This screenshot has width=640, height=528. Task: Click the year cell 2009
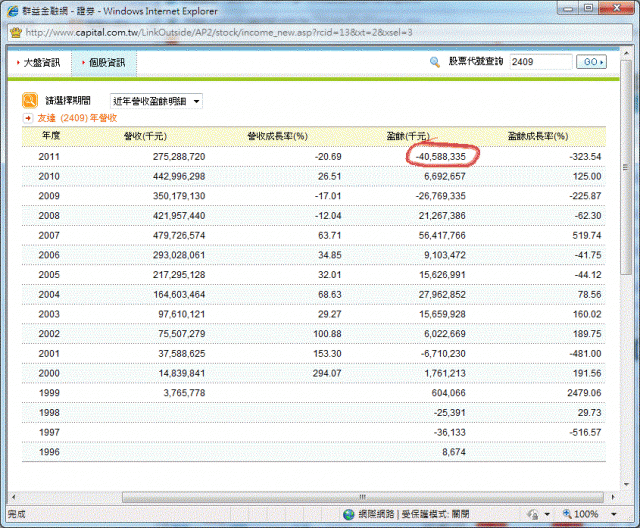[x=49, y=196]
